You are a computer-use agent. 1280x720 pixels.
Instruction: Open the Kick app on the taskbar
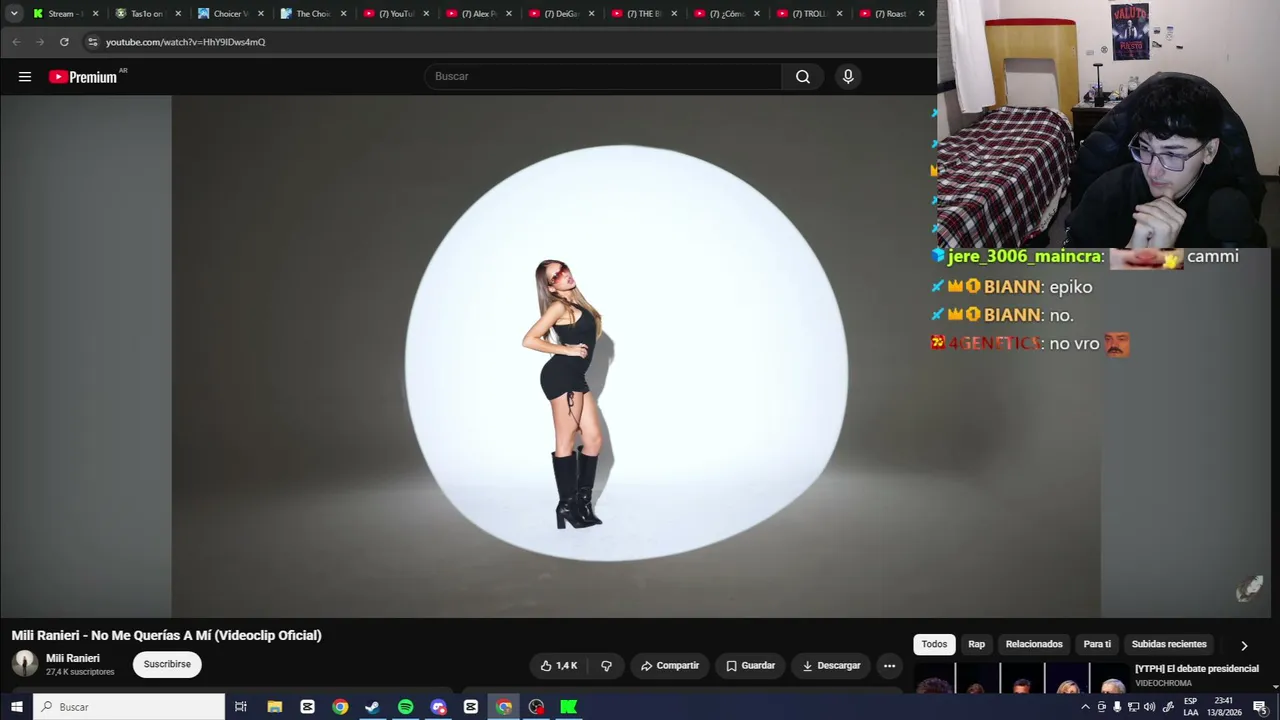point(569,707)
